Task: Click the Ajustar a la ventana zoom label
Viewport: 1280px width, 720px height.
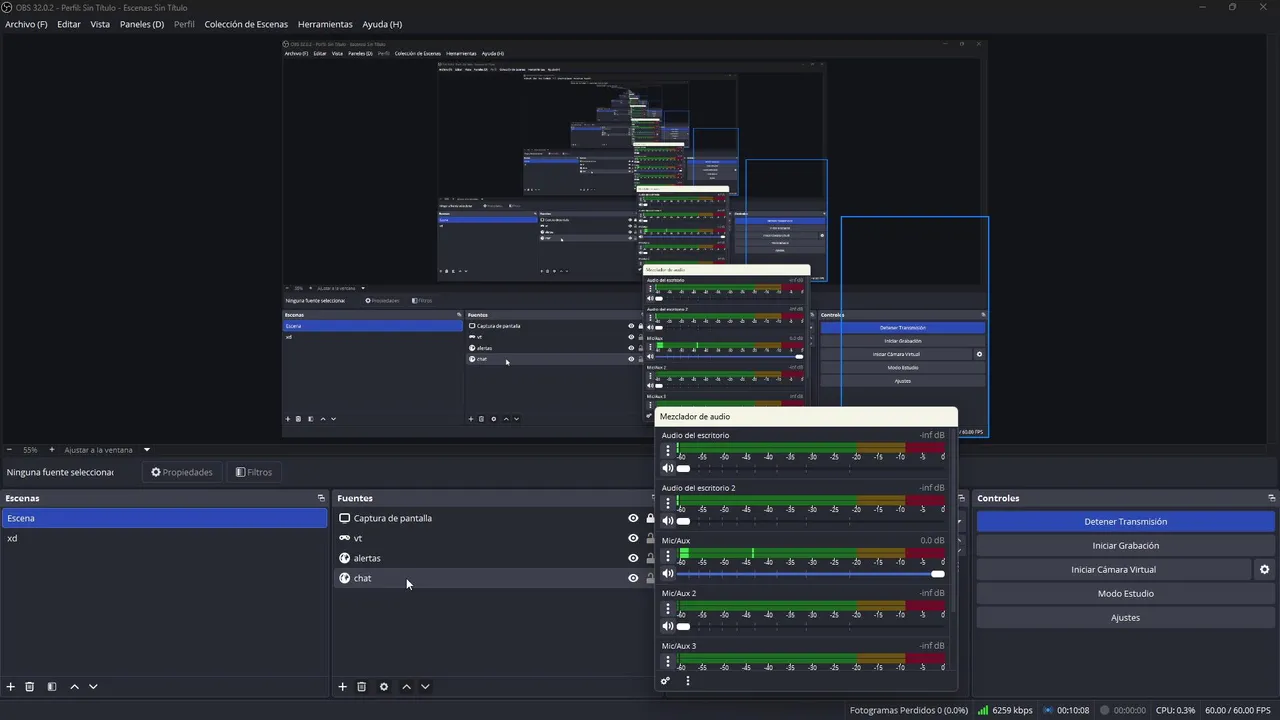Action: 98,450
